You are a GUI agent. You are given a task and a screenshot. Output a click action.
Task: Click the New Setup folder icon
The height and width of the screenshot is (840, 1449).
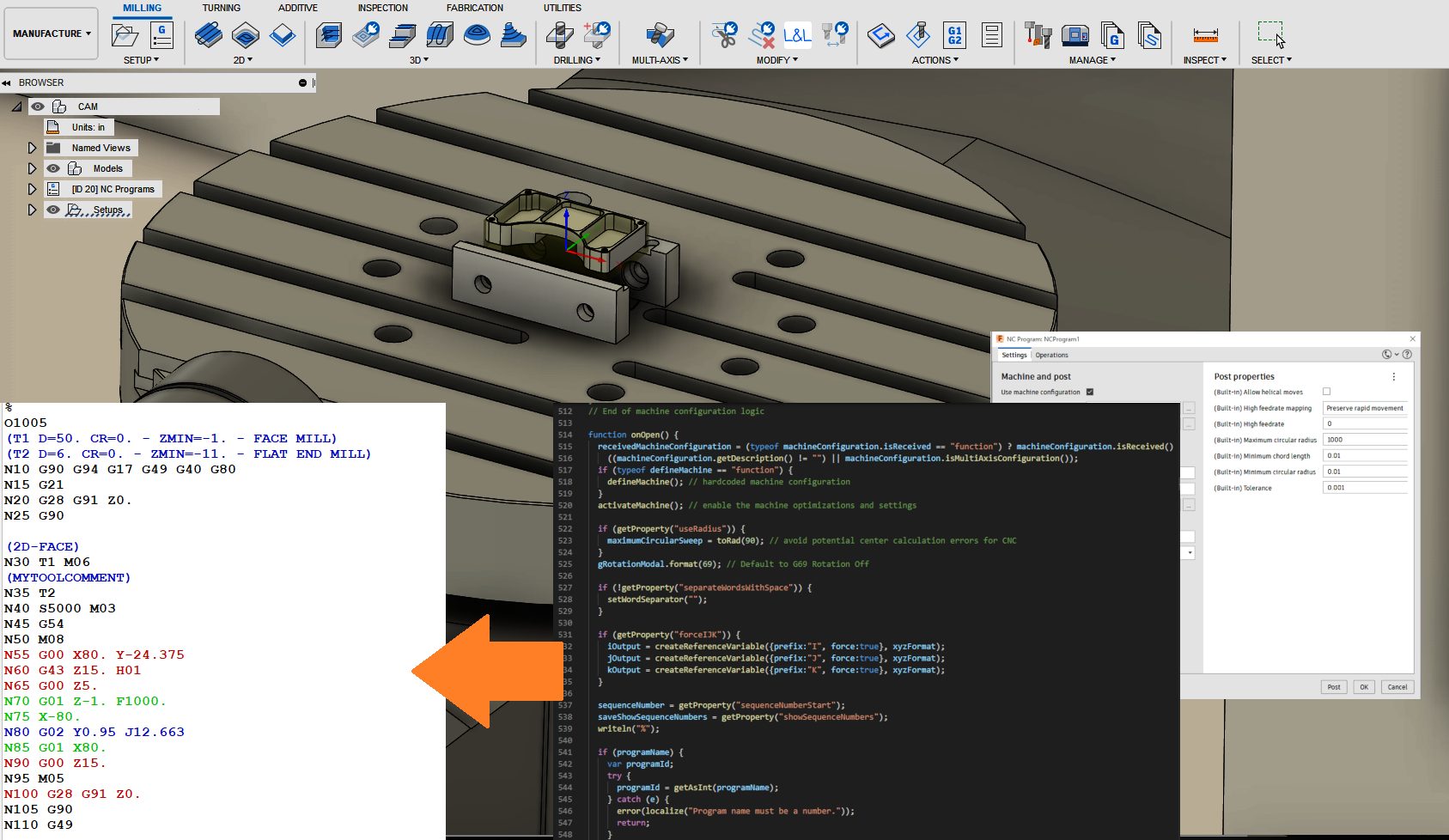pos(125,35)
